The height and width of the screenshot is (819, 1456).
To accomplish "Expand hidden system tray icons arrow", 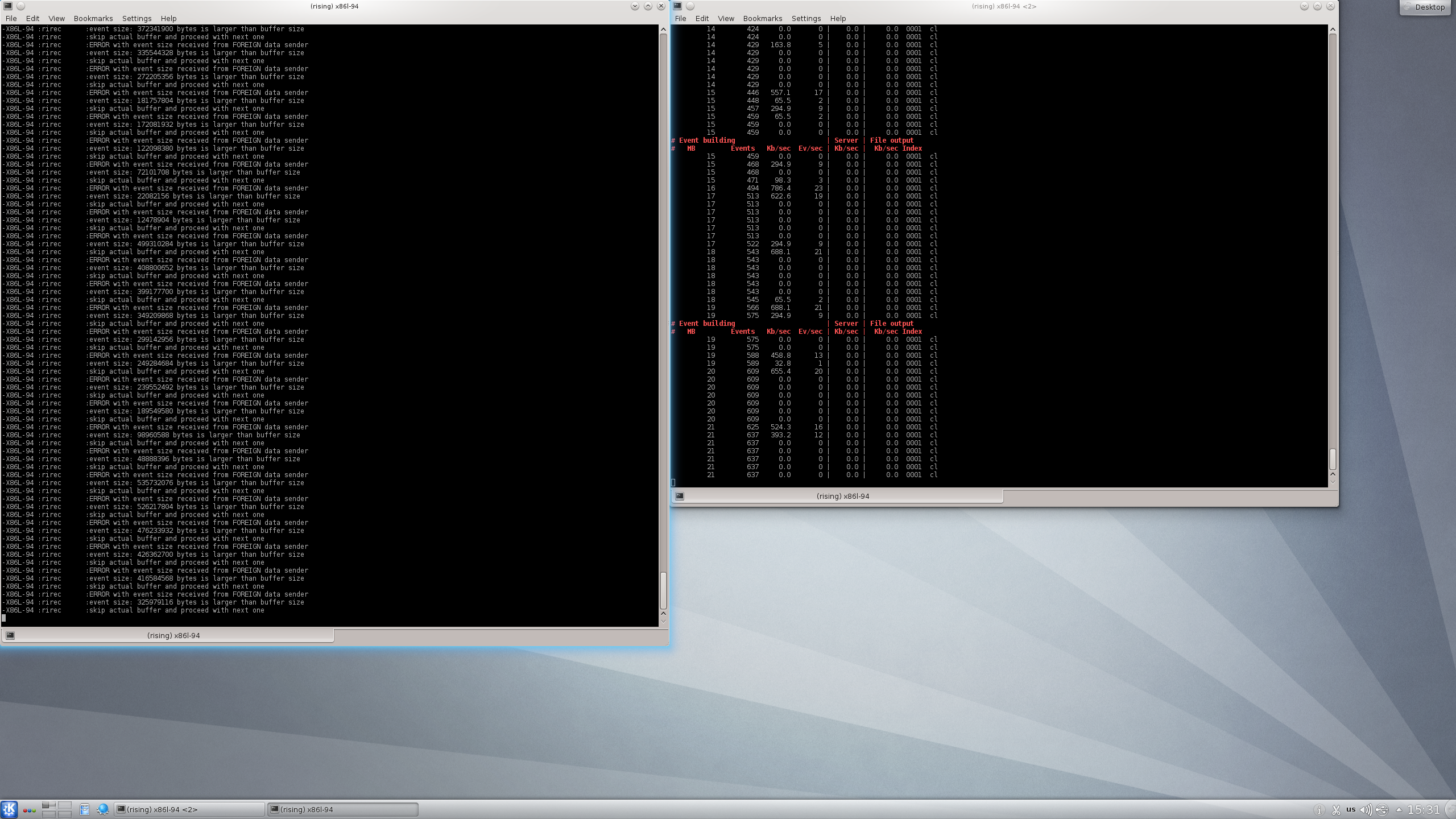I will (1399, 810).
